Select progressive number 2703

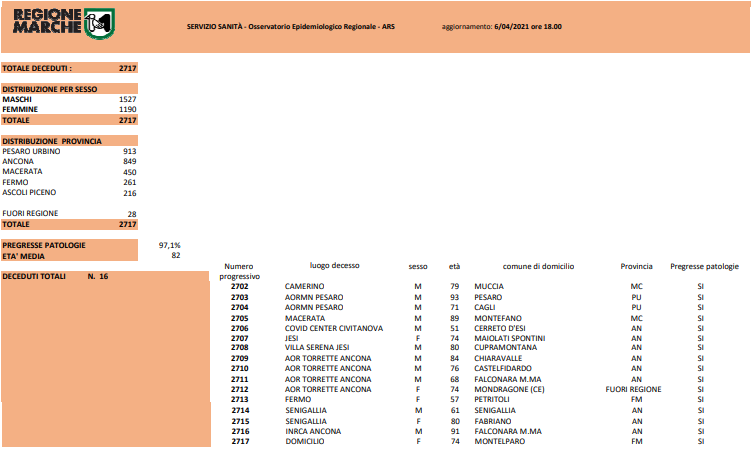(x=239, y=298)
